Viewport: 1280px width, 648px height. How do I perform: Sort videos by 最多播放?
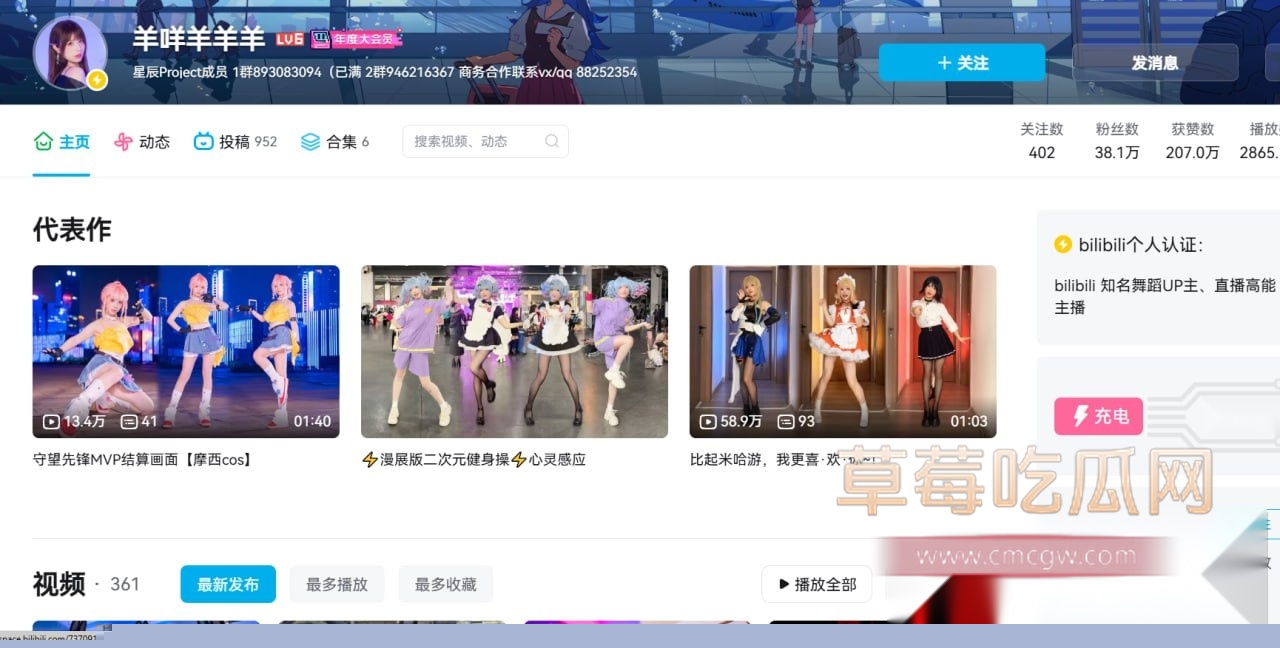(x=337, y=584)
